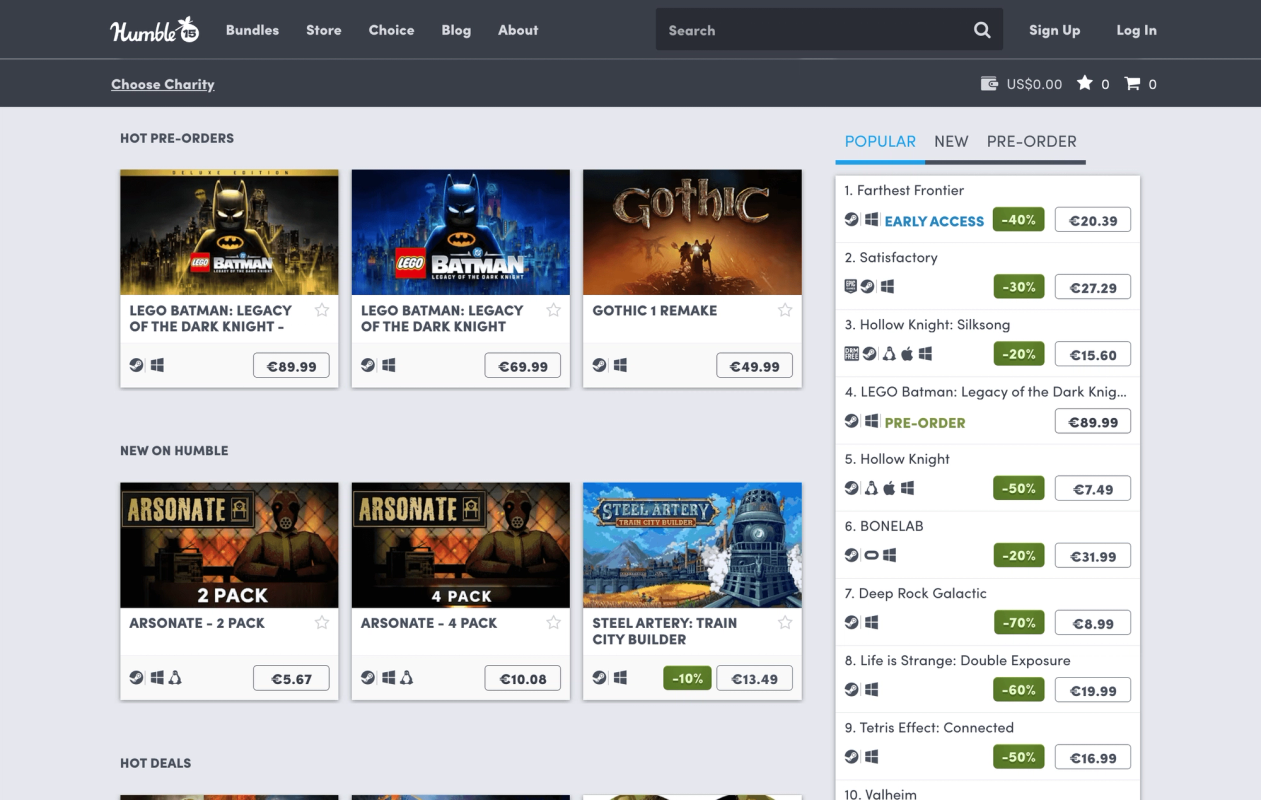1261x800 pixels.
Task: Click Steam icon on Steel Artery card
Action: 599,677
